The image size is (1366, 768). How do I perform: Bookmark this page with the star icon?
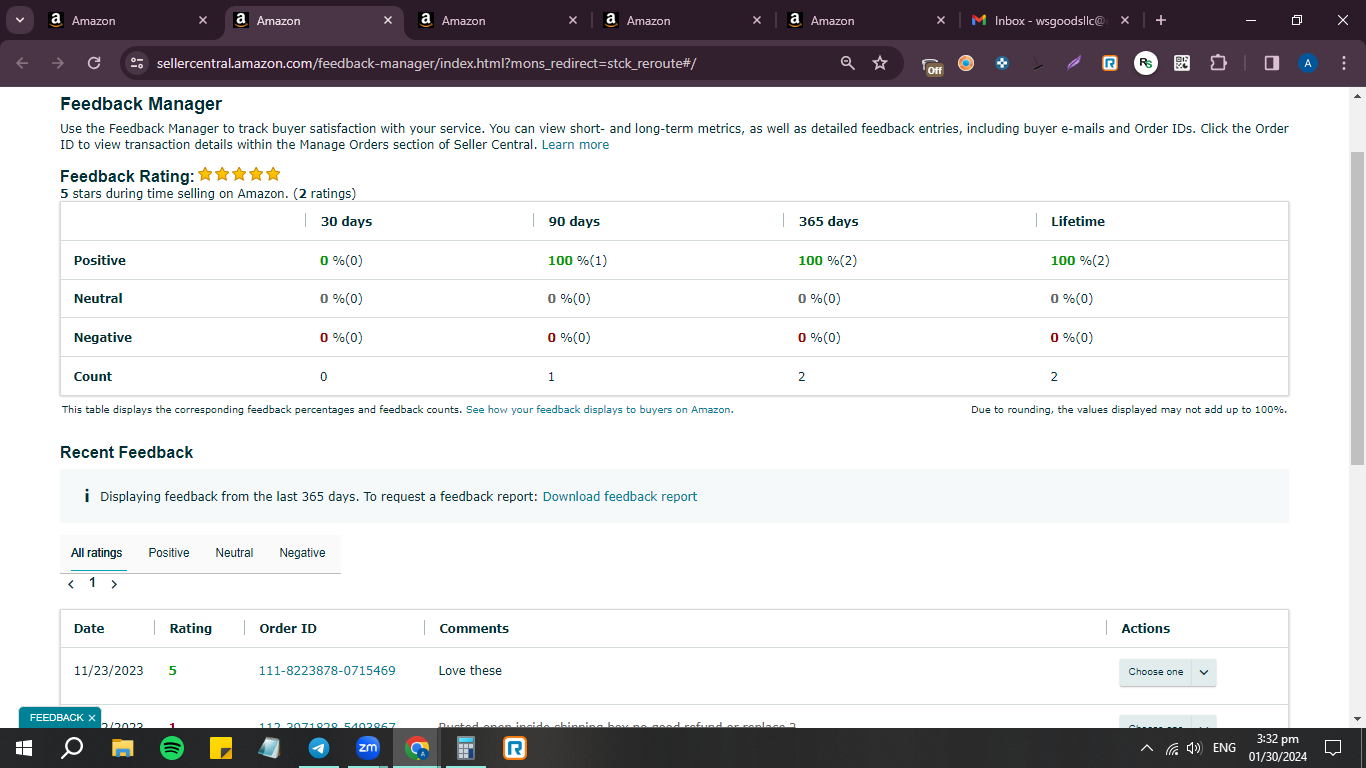click(x=880, y=63)
